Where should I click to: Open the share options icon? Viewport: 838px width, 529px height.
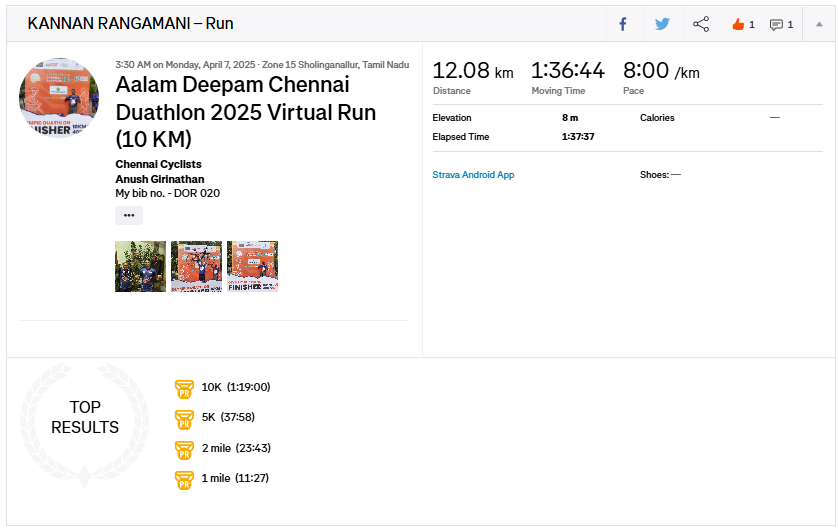[701, 24]
